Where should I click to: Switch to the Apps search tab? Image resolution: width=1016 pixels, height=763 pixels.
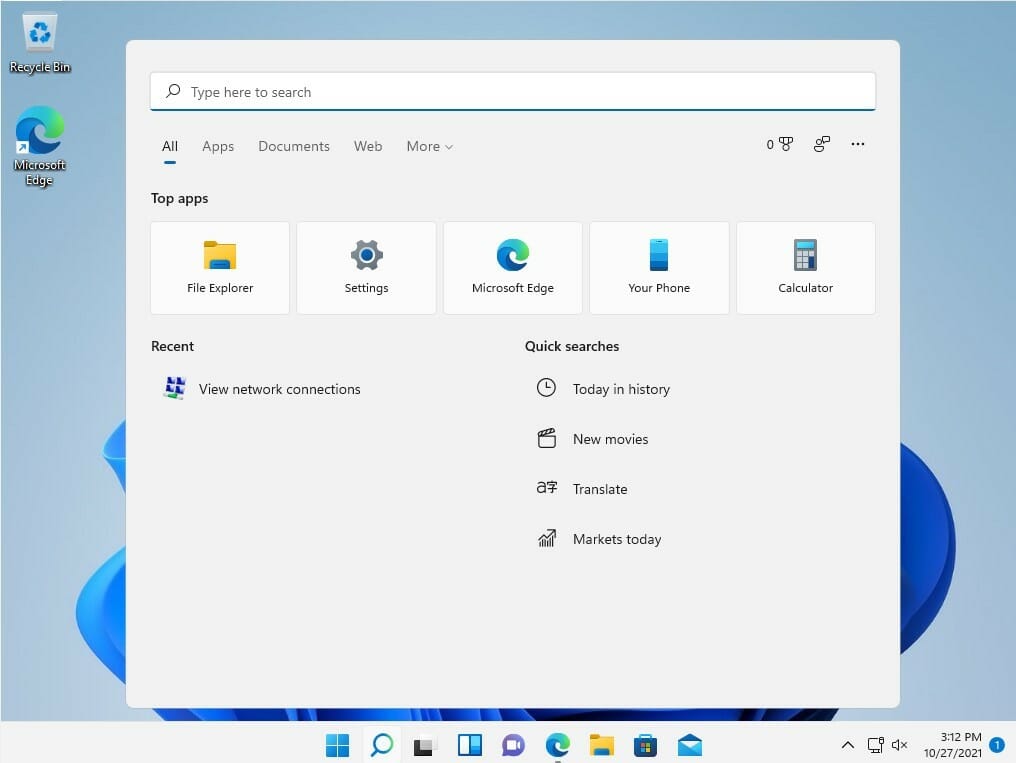[x=218, y=146]
